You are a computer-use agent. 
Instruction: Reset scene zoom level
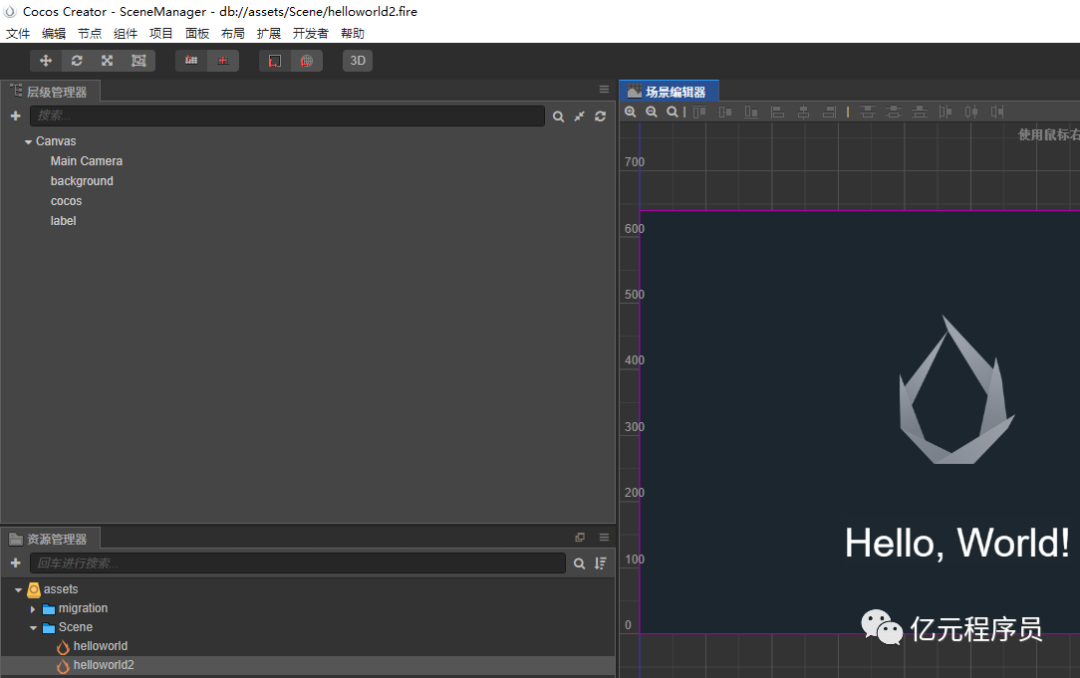tap(672, 112)
